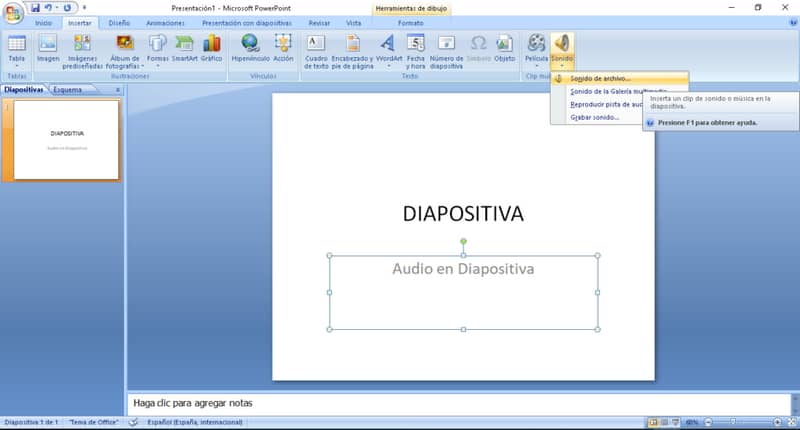The width and height of the screenshot is (800, 430).
Task: Click the DIAPOSITIVA title text on the slide
Action: pos(463,214)
